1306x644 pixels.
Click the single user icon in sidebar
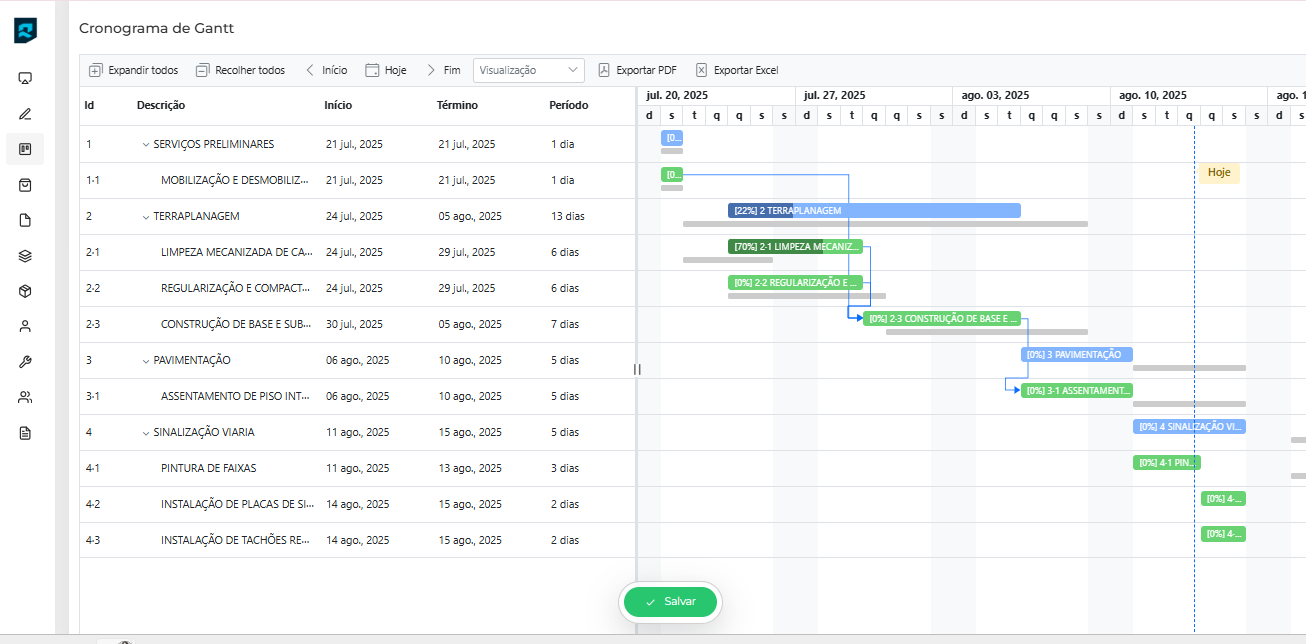[25, 326]
